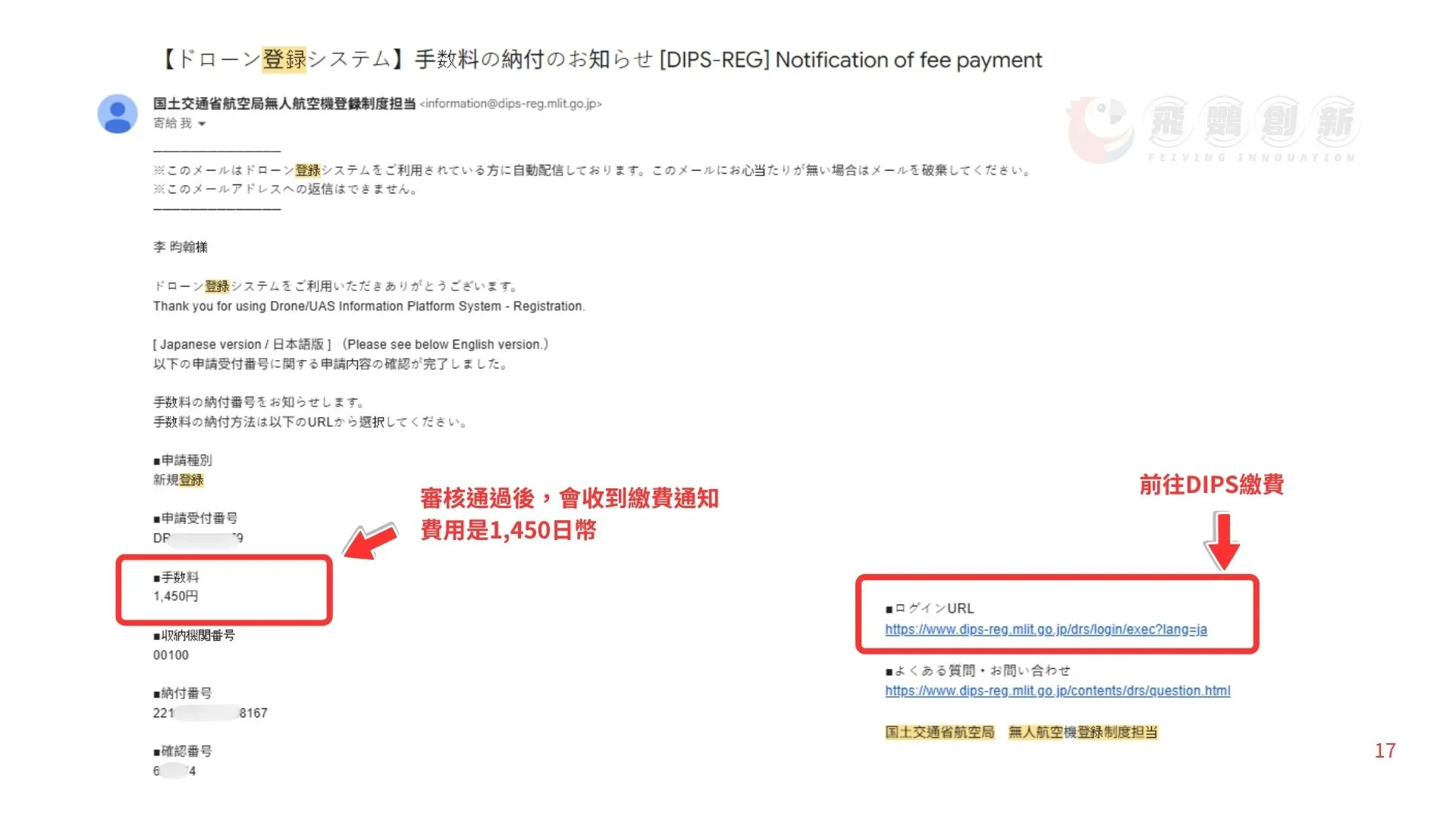Click the 申請受付番号 reception number value
The image size is (1456, 819).
click(x=198, y=538)
